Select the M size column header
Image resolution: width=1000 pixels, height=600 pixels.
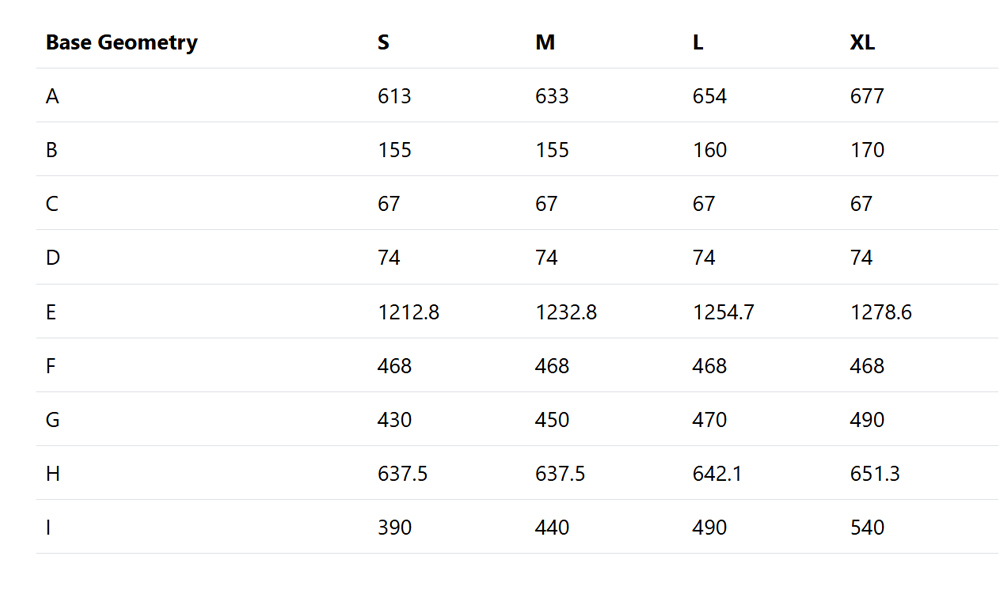545,42
